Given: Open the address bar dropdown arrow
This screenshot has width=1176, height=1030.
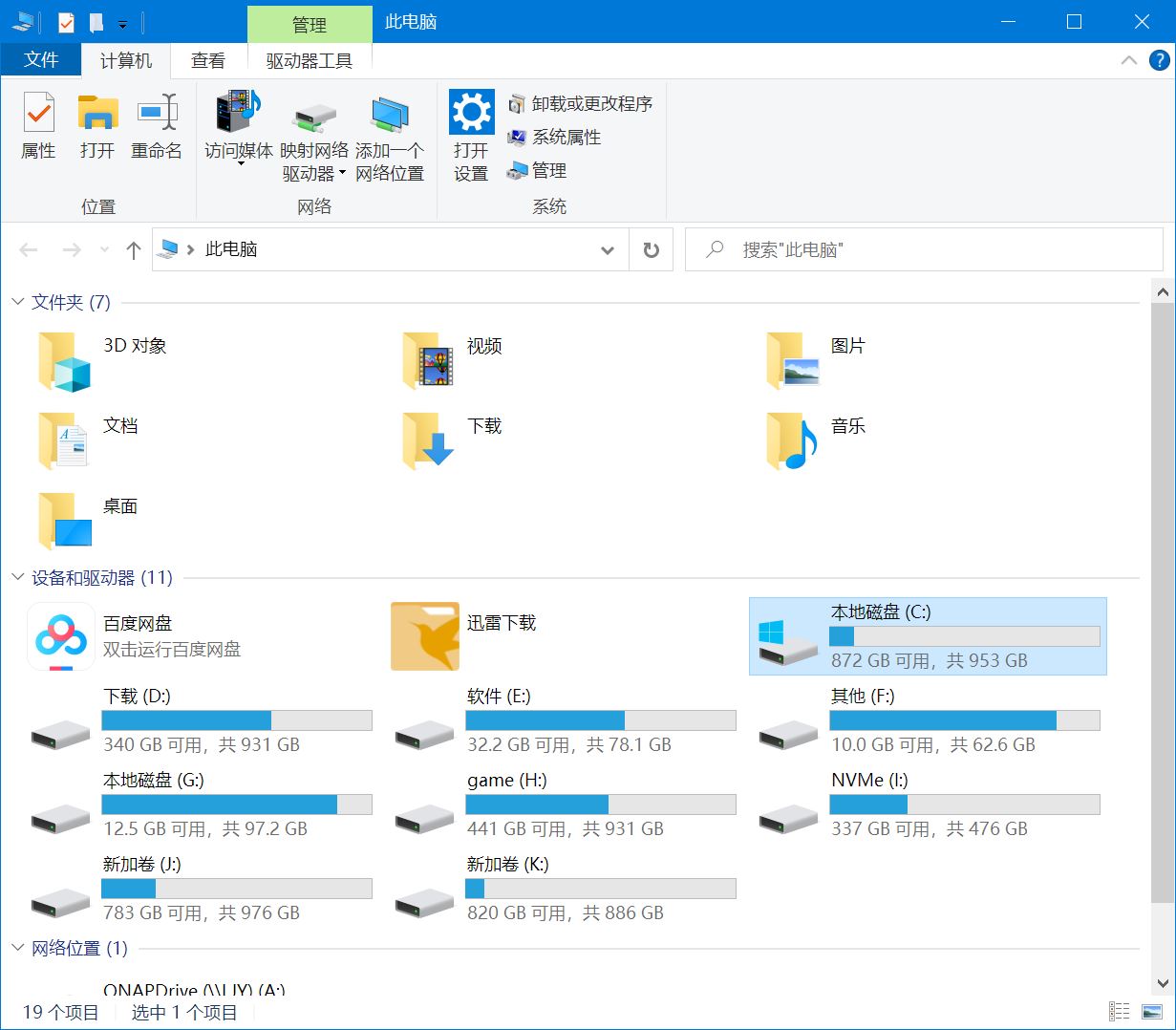Looking at the screenshot, I should [x=607, y=249].
